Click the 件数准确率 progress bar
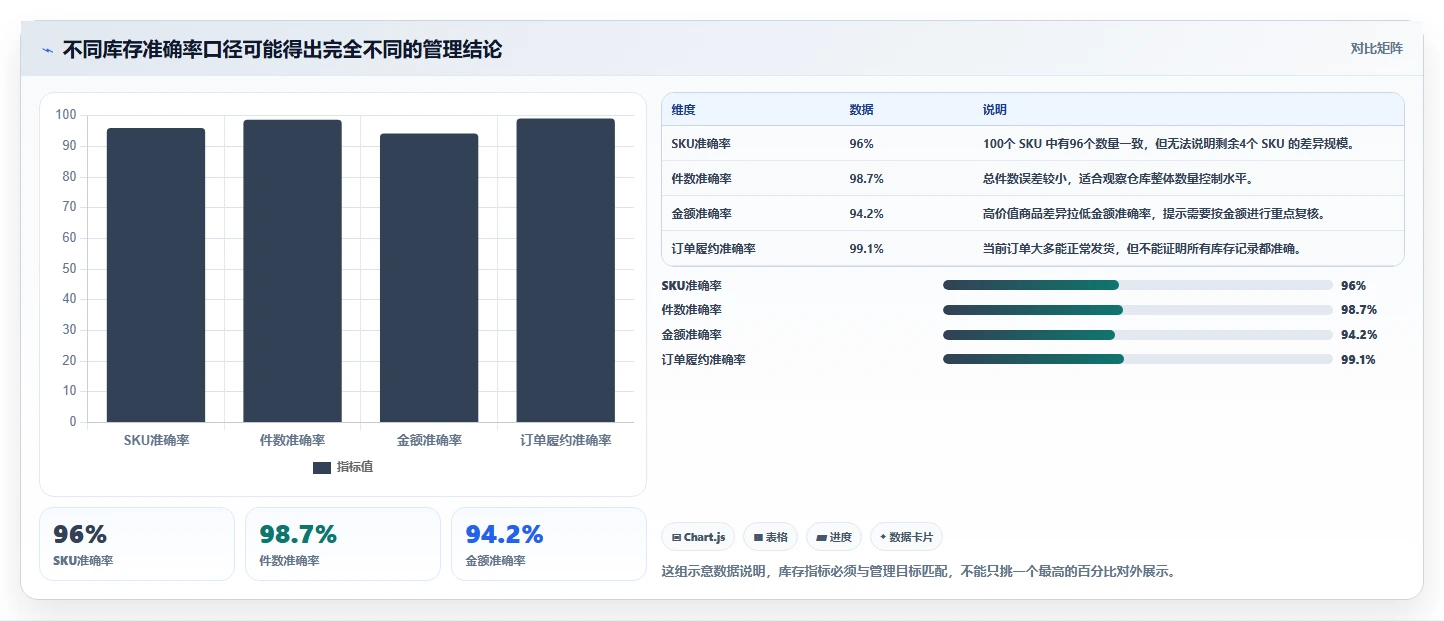1444x621 pixels. click(x=1137, y=310)
